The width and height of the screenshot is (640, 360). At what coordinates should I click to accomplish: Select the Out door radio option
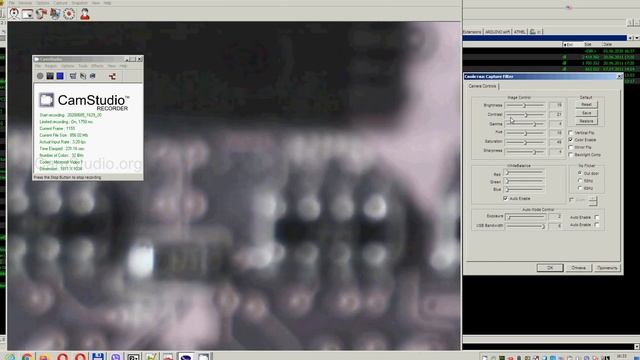point(580,173)
